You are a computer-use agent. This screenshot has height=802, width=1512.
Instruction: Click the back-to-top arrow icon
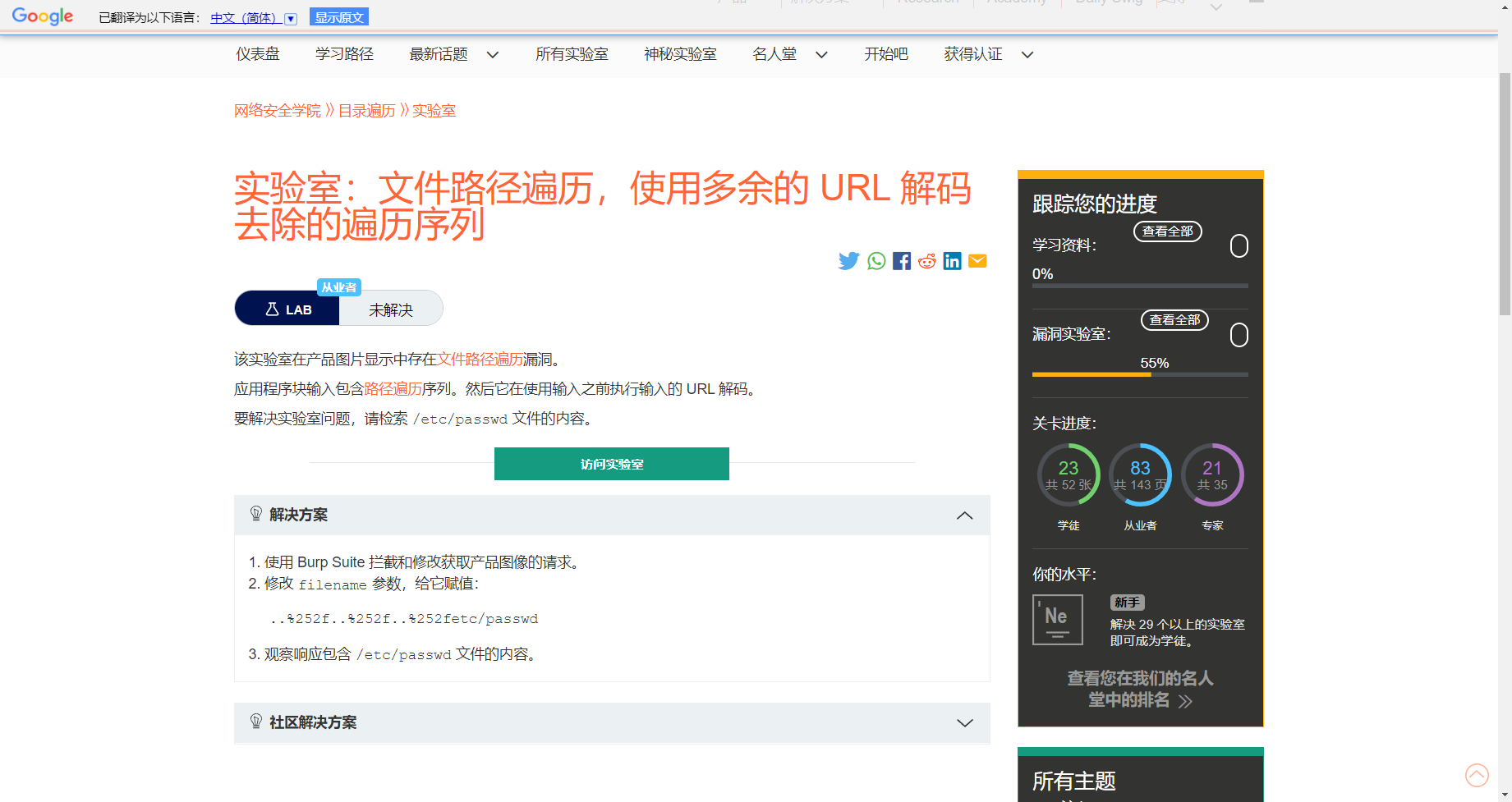click(1477, 775)
